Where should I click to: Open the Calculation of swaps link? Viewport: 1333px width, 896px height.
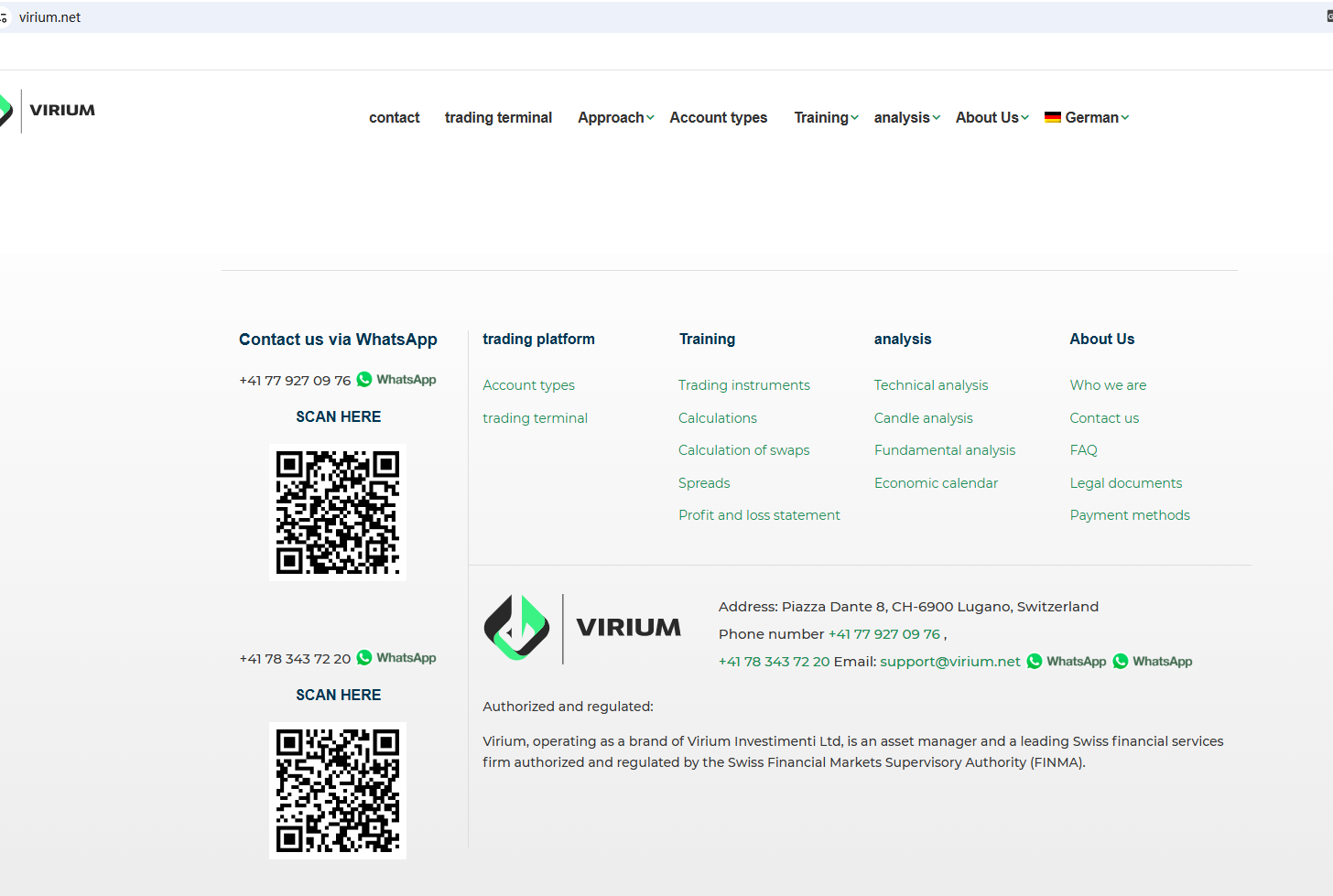click(x=744, y=450)
